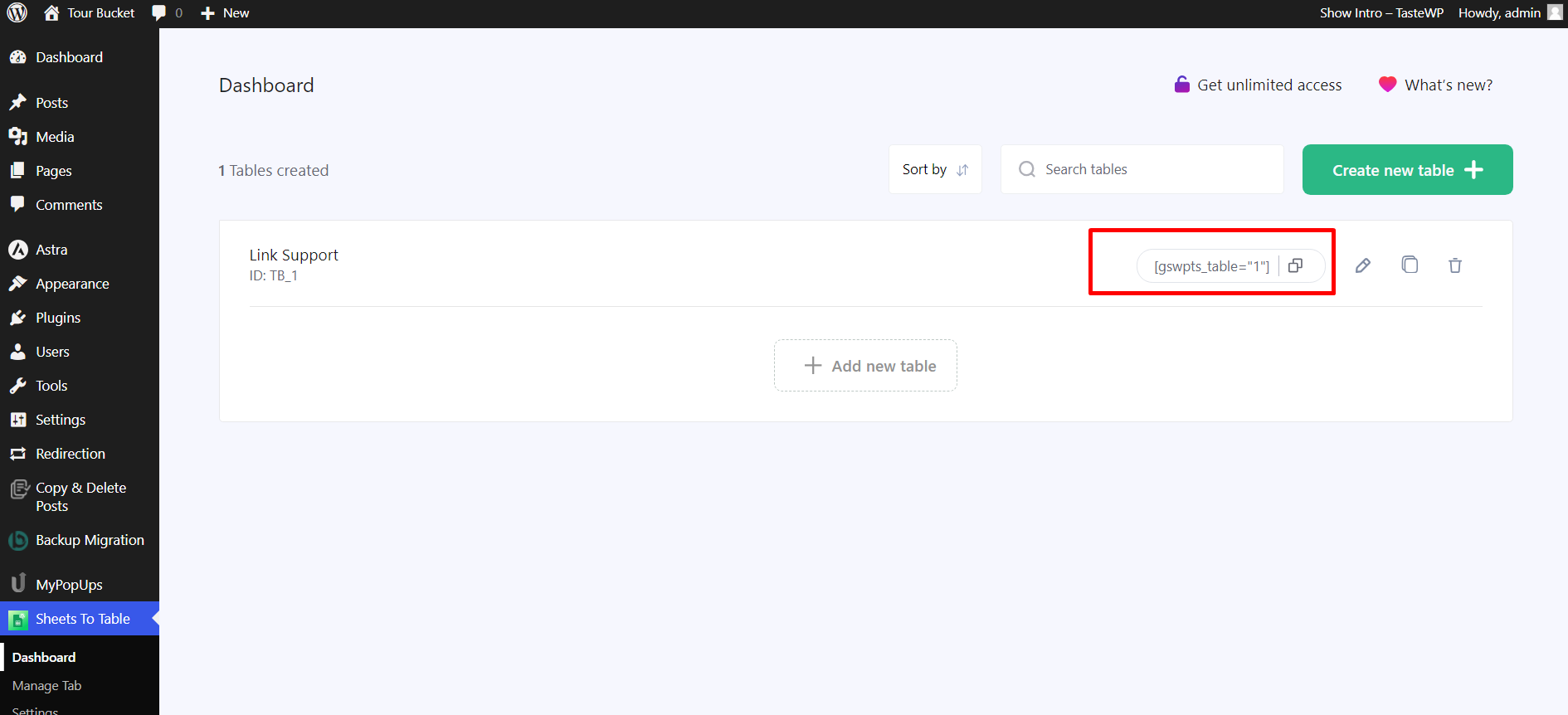Screen dimensions: 1568x715
Task: Open the Redirection menu item
Action: click(x=80, y=454)
